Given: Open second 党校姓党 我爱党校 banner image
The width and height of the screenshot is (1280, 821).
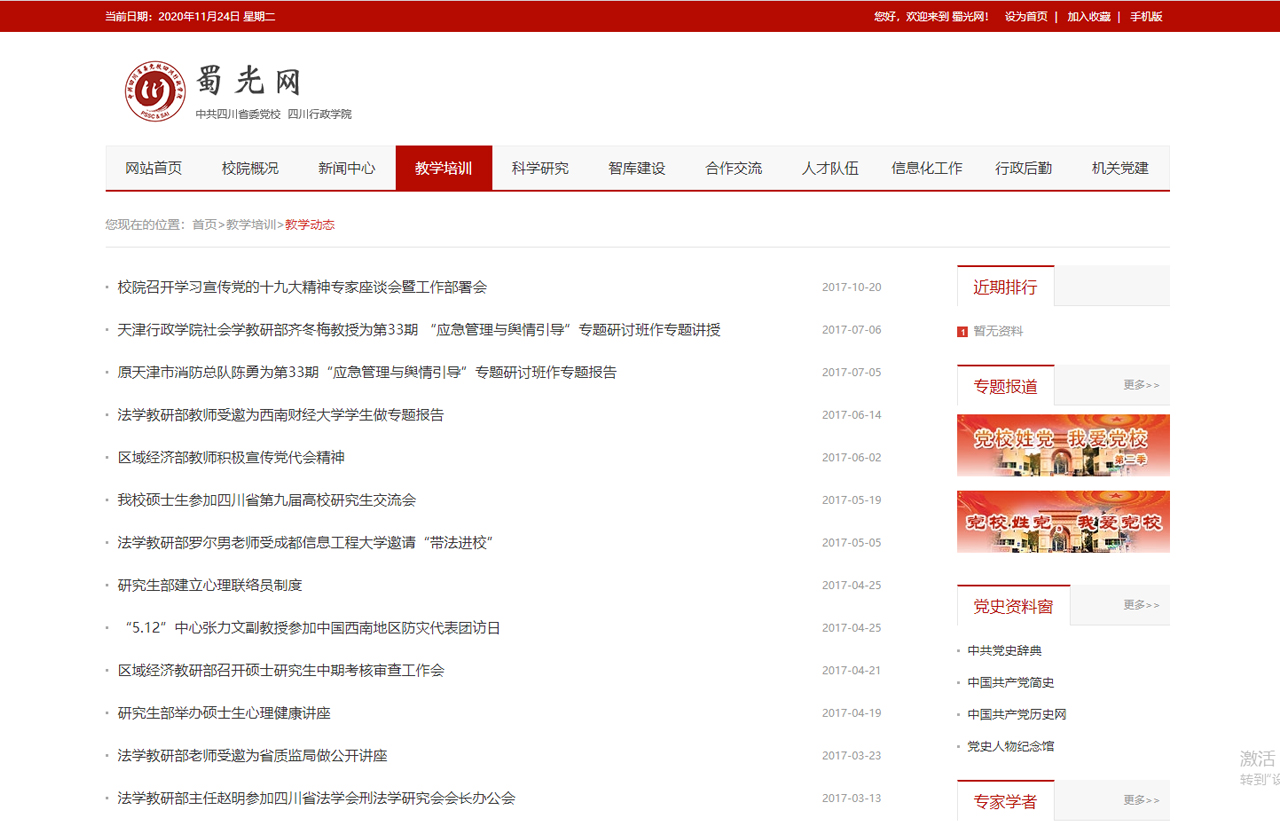Looking at the screenshot, I should coord(1063,521).
